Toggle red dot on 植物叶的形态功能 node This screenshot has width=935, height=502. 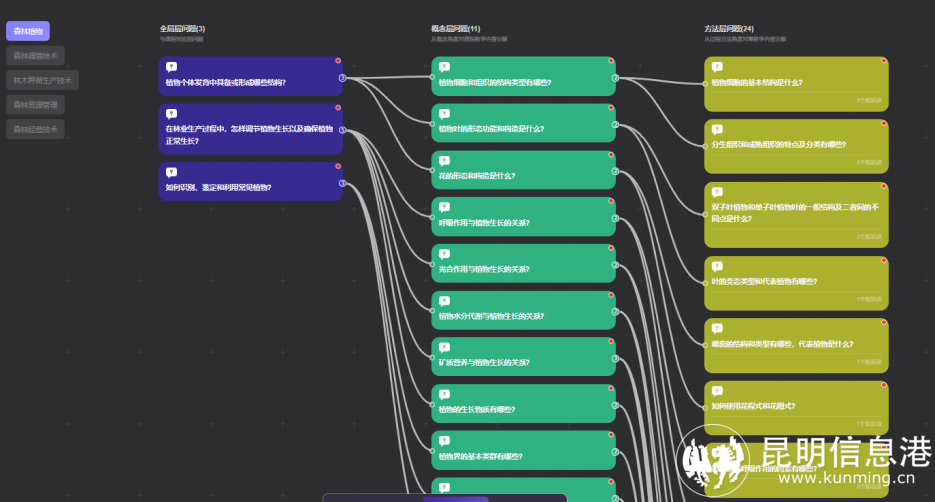610,107
